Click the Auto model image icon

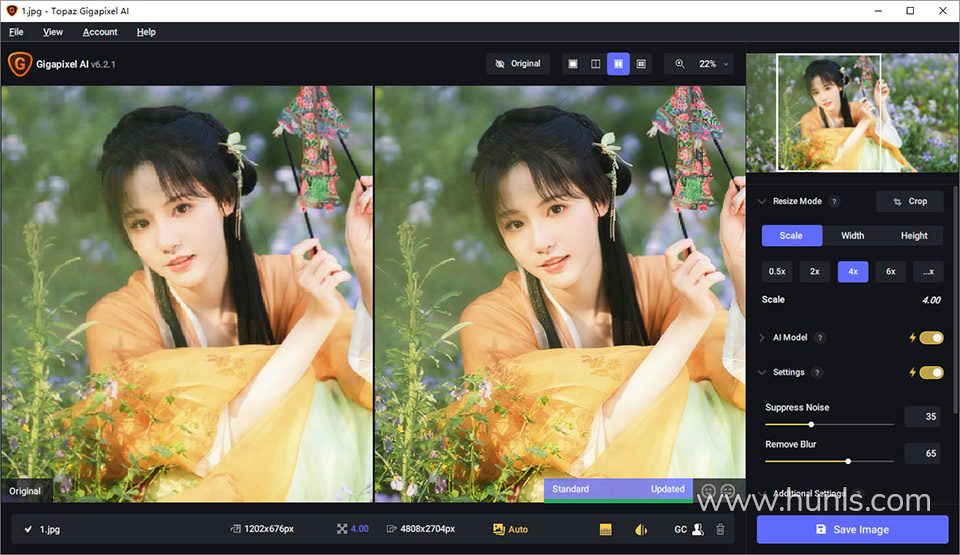pyautogui.click(x=499, y=529)
